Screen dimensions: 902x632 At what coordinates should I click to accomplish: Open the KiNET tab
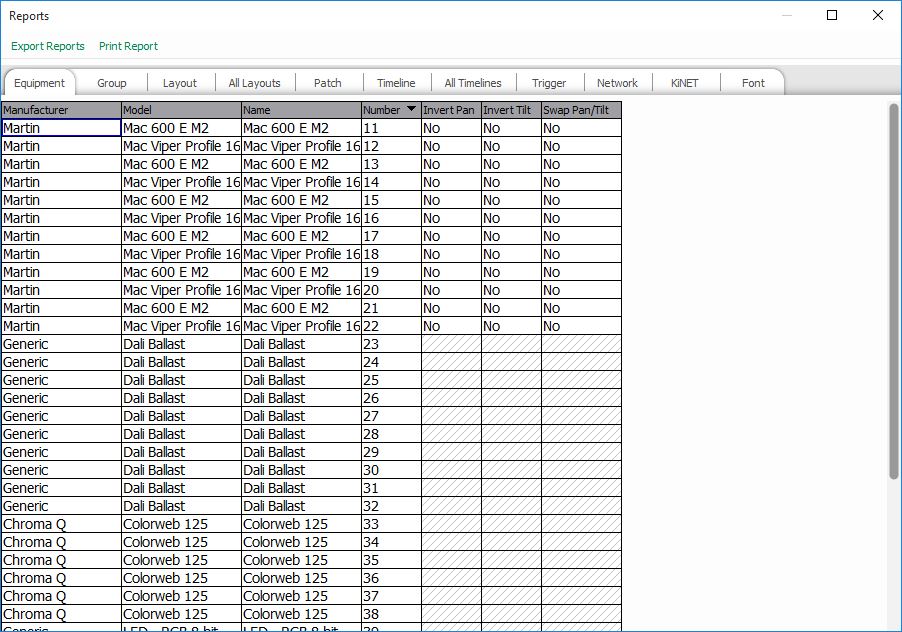tap(685, 83)
